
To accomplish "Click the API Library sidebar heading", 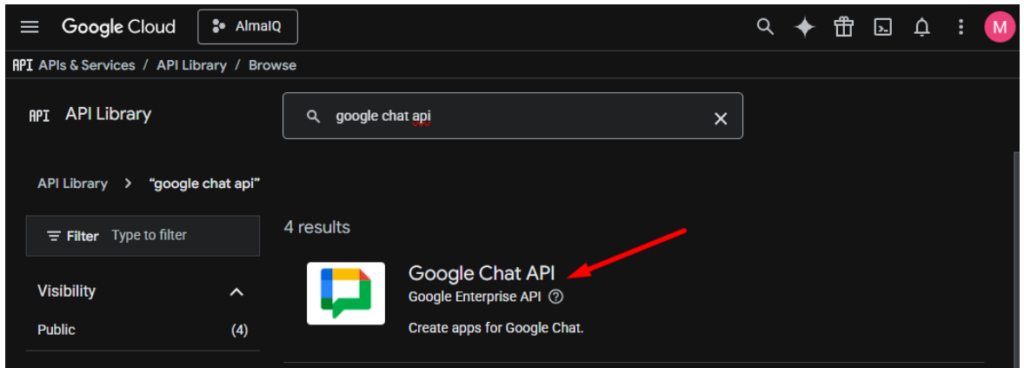I will point(108,114).
